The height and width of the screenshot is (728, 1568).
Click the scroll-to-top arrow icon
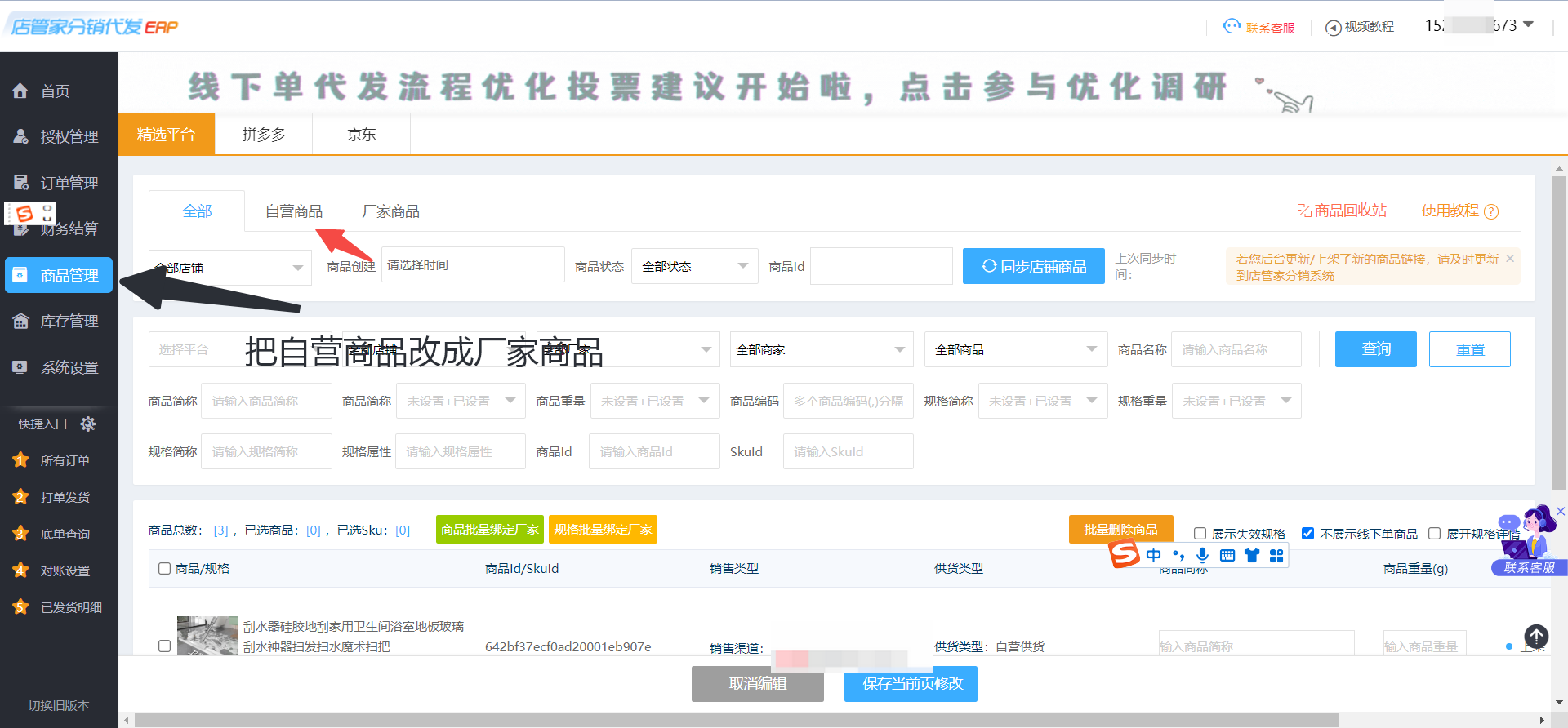(1535, 636)
